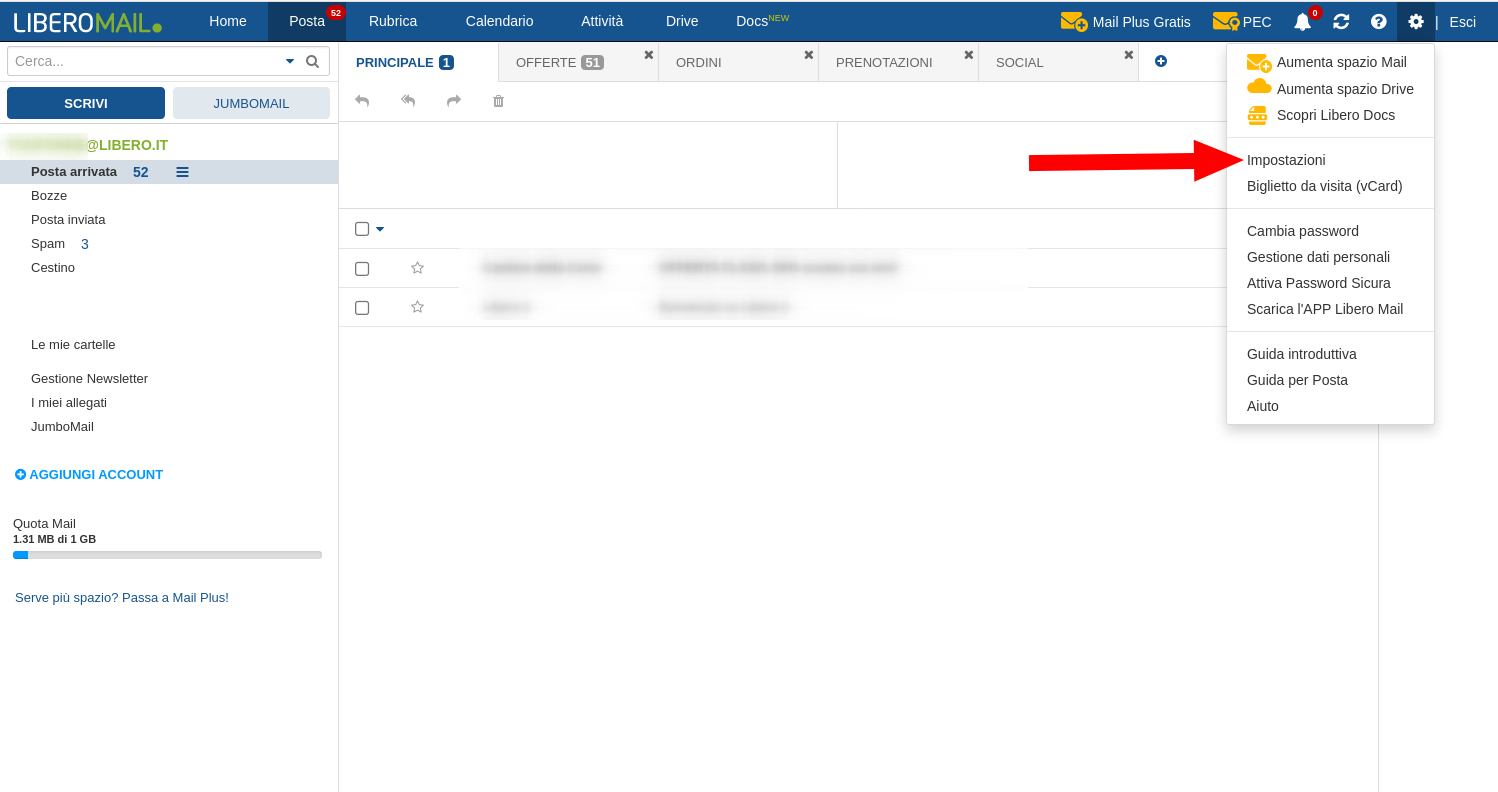Viewport: 1498px width, 792px height.
Task: Refresh mail with the sync icon
Action: [x=1341, y=21]
